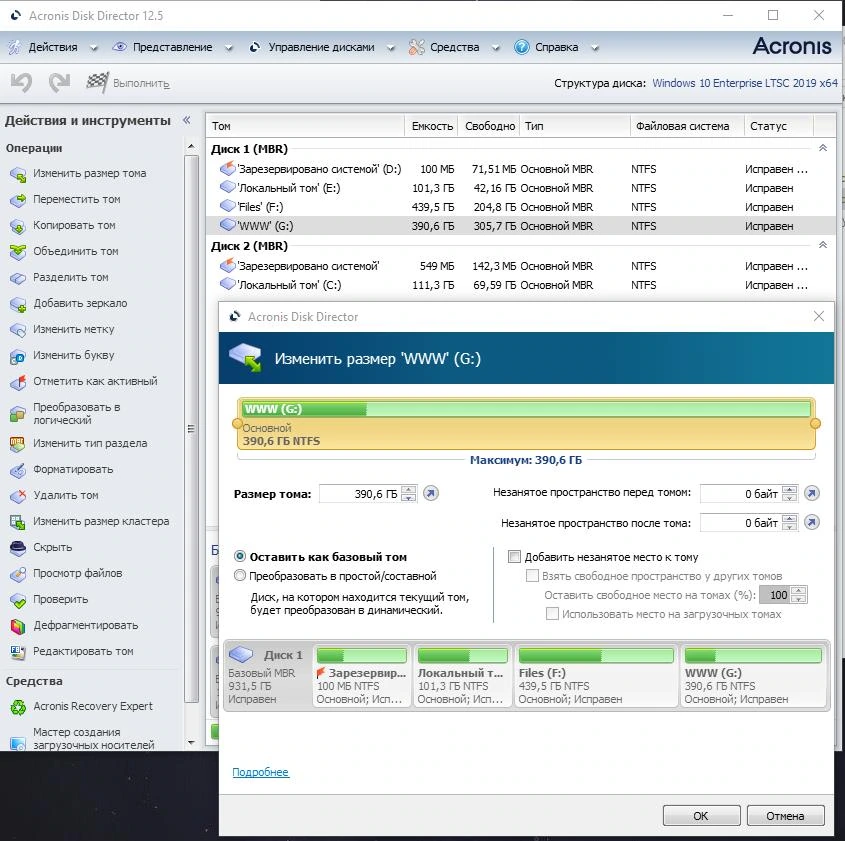This screenshot has width=845, height=841.
Task: Open the Подробнее link
Action: click(261, 772)
